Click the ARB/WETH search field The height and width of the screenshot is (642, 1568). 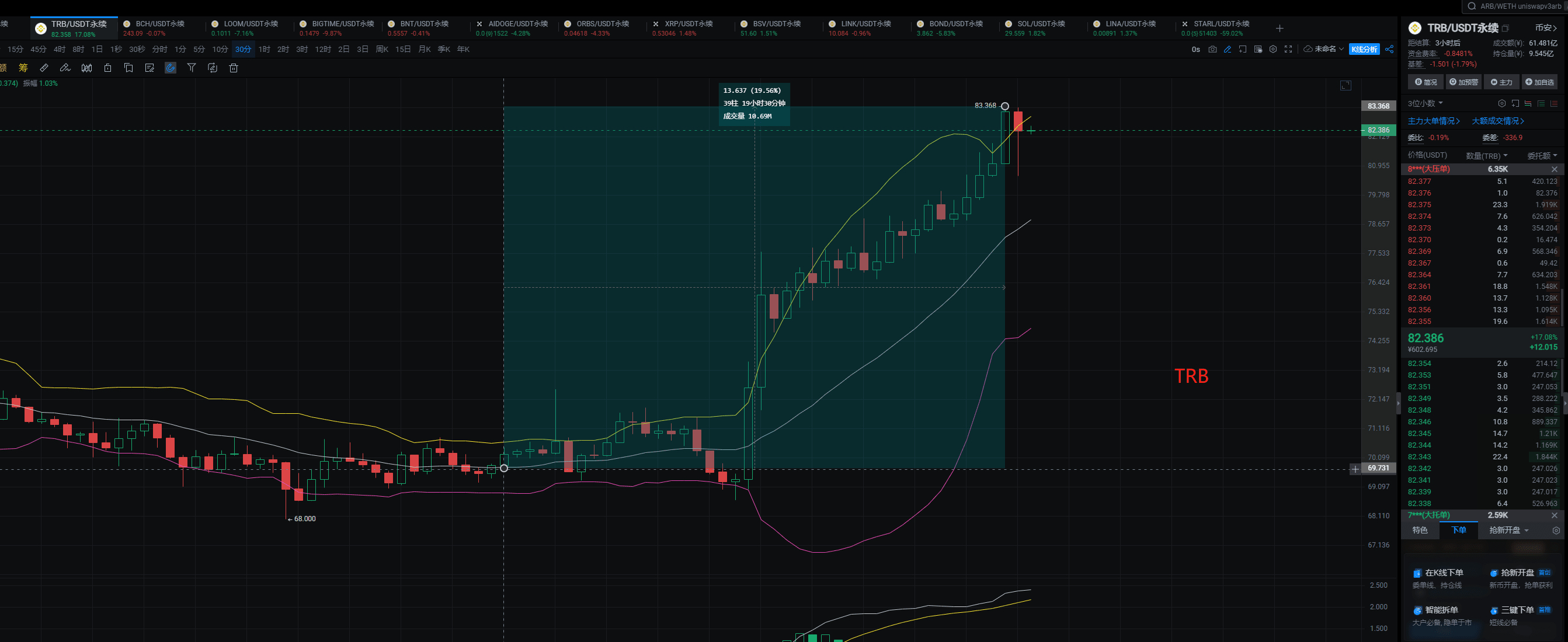tap(1510, 6)
